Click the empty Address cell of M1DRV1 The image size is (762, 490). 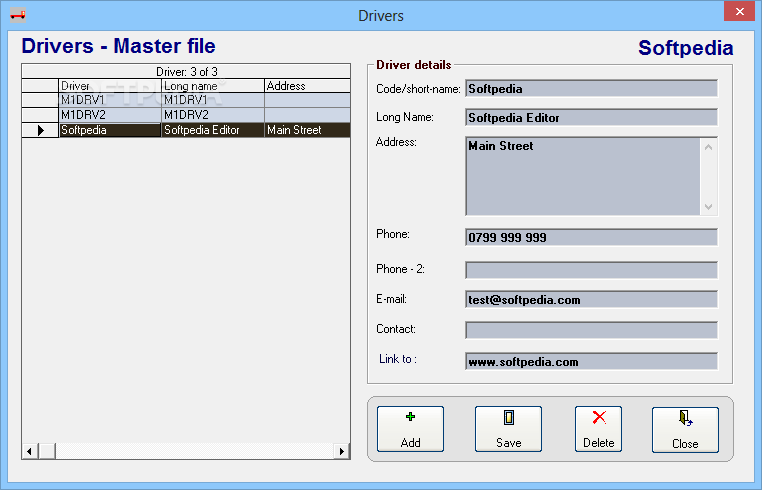click(x=307, y=100)
